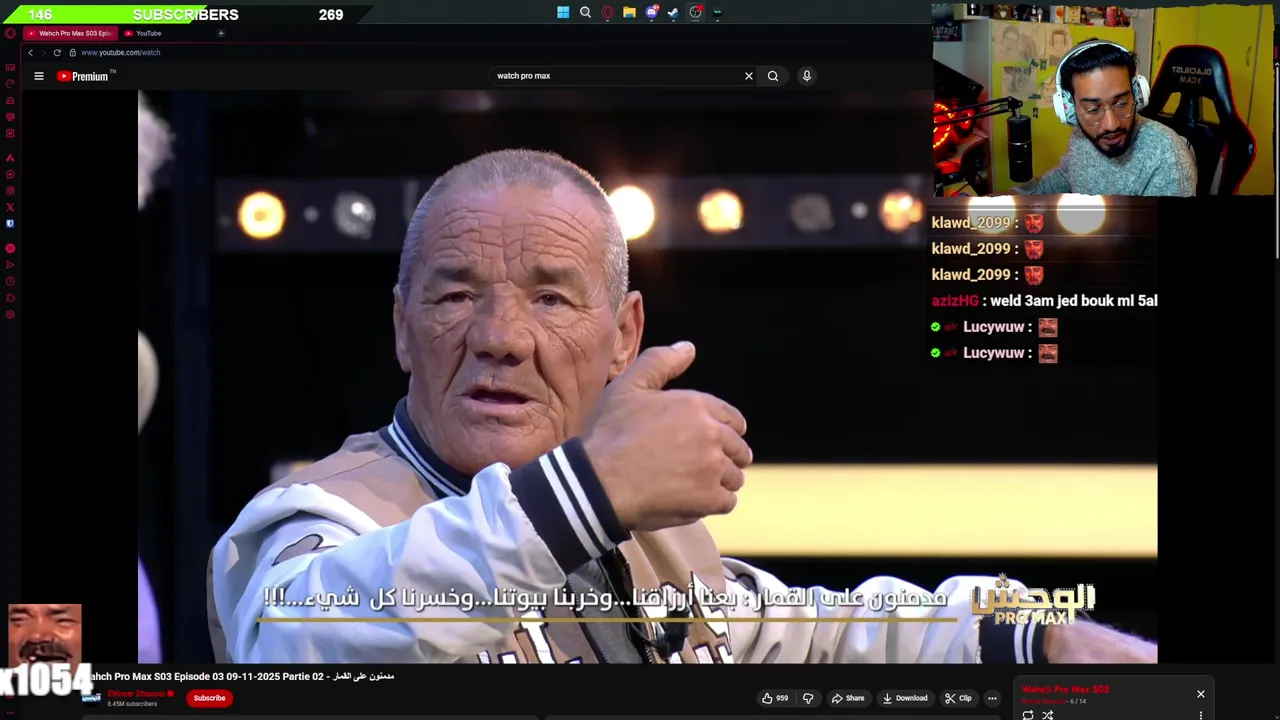Toggle playlist loop
The width and height of the screenshot is (1280, 720).
pos(1028,715)
